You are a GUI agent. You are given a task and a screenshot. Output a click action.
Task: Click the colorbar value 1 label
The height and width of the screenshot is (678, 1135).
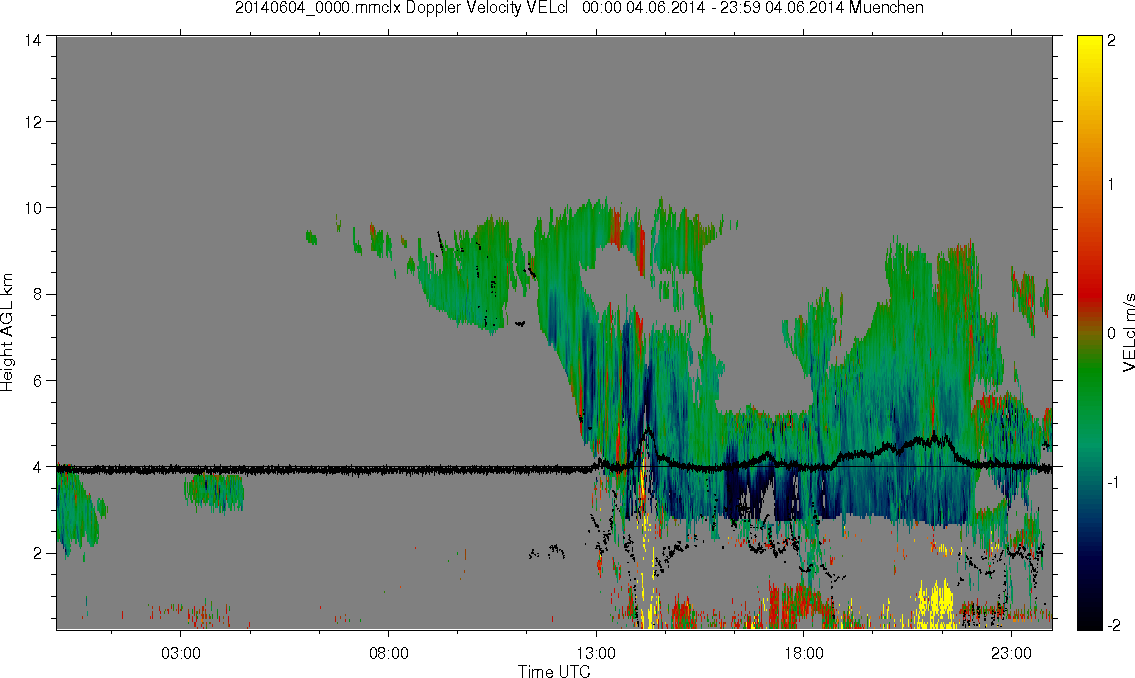(x=1111, y=185)
